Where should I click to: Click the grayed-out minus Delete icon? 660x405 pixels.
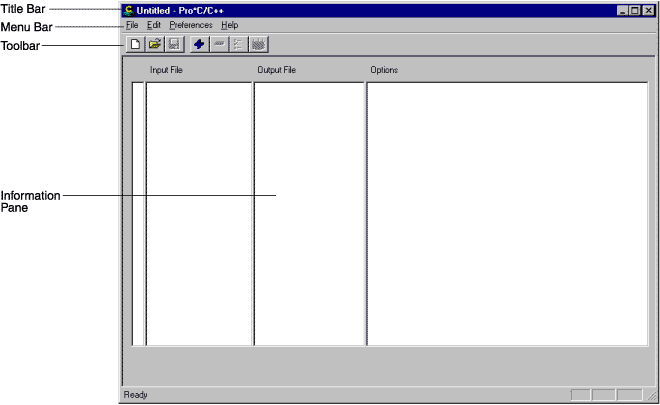[219, 45]
